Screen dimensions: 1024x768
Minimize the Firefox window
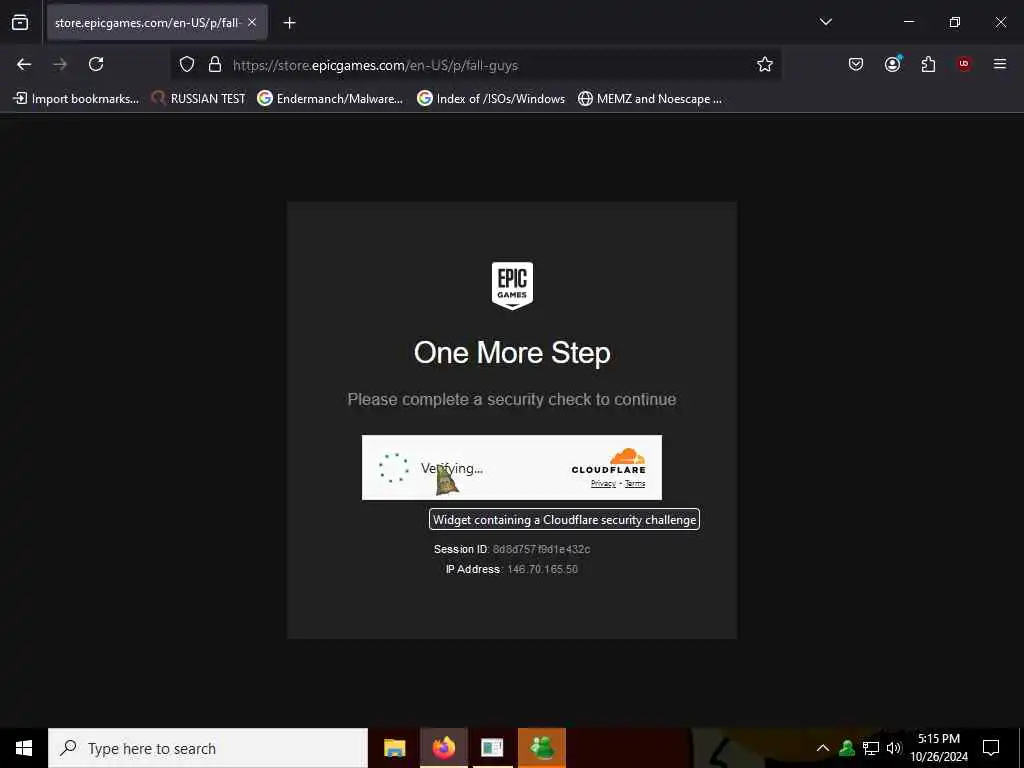point(908,22)
